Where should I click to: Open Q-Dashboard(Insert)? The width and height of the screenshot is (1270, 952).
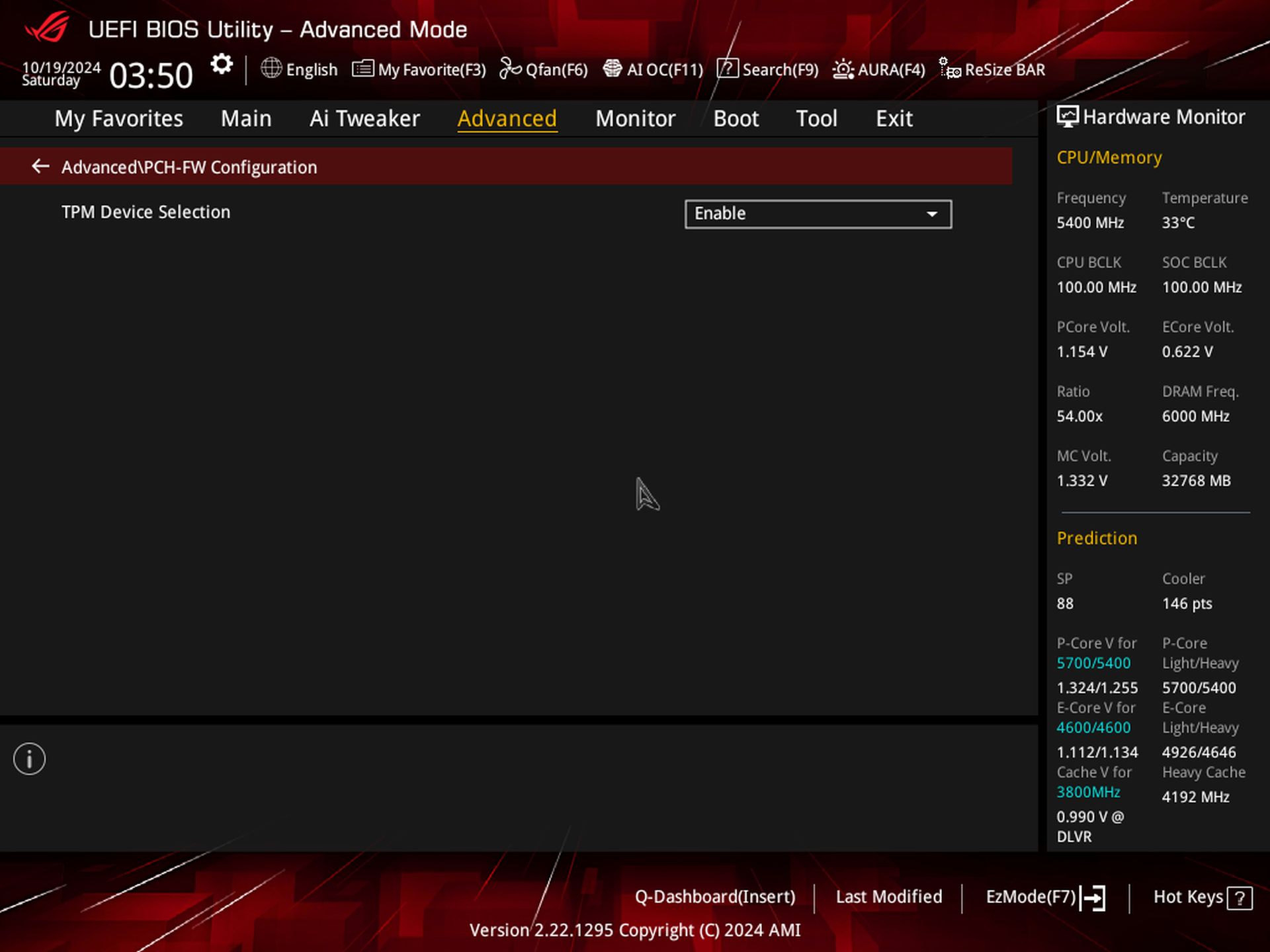[715, 897]
